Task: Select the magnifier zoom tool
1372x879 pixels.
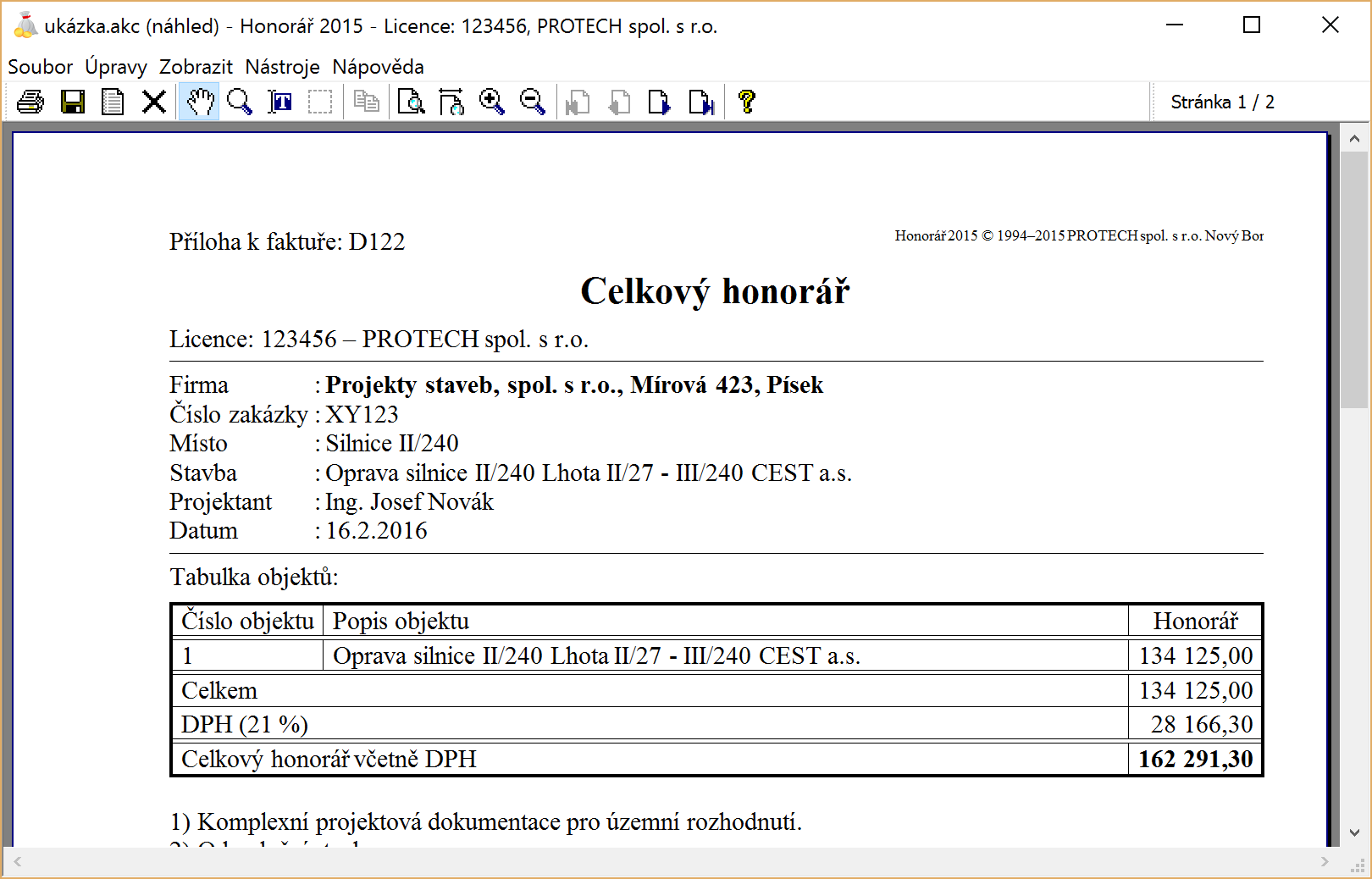Action: [x=240, y=102]
